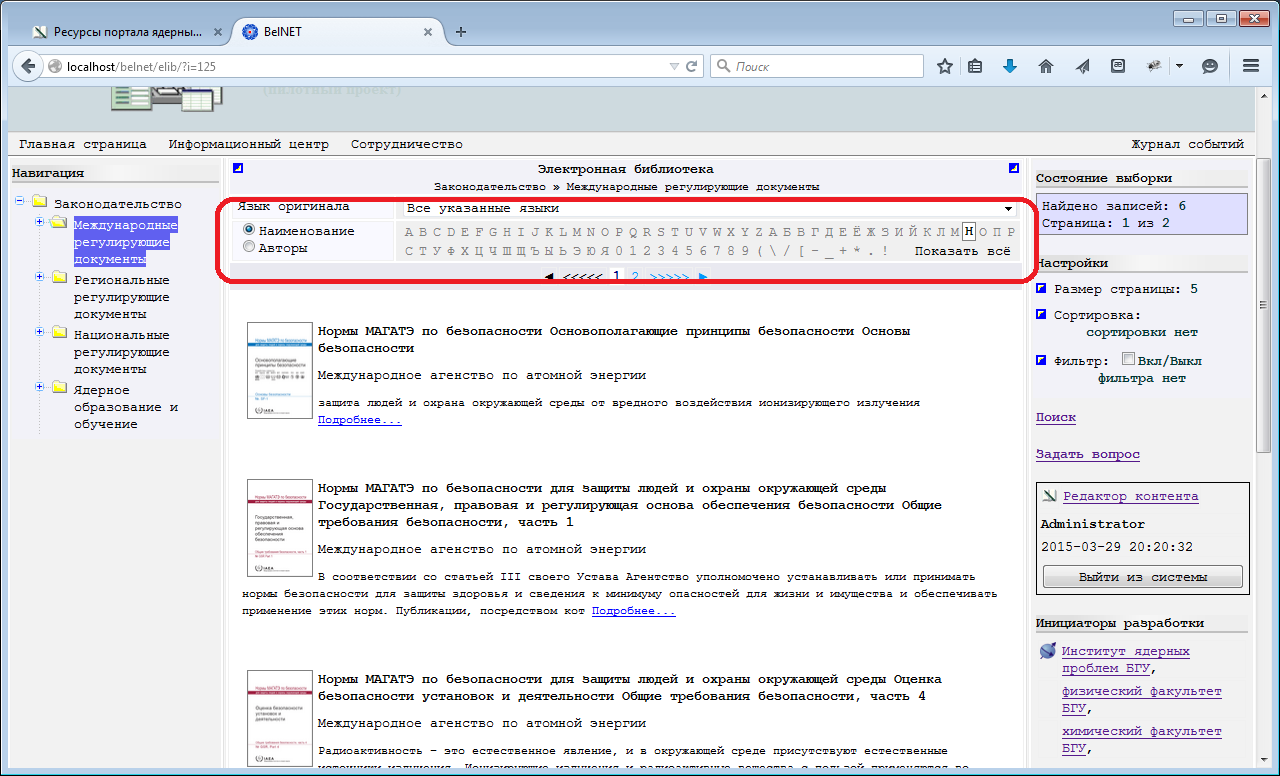Open a new browser tab with plus
1280x776 pixels.
pyautogui.click(x=461, y=31)
